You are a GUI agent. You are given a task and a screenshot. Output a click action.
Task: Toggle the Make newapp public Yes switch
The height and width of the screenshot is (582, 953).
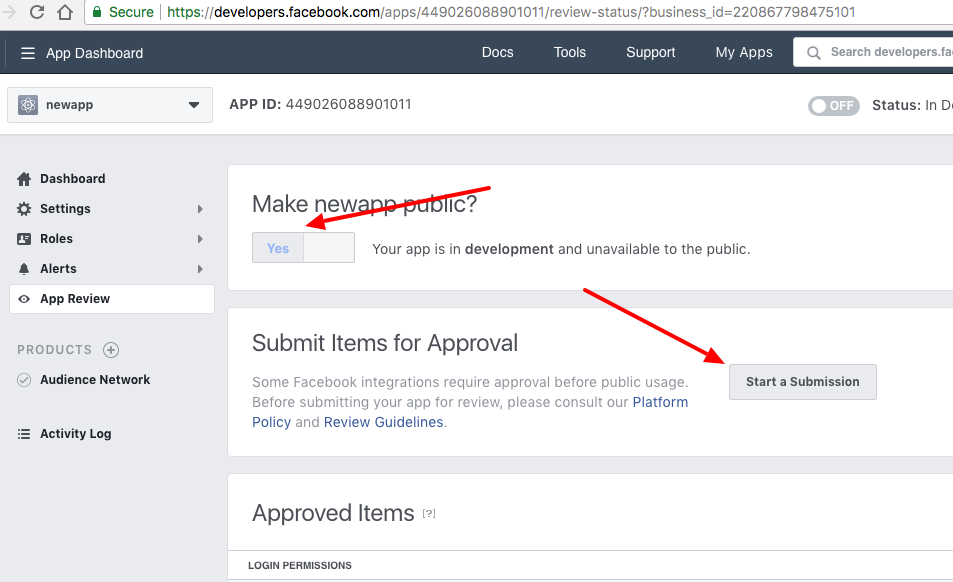pyautogui.click(x=303, y=248)
